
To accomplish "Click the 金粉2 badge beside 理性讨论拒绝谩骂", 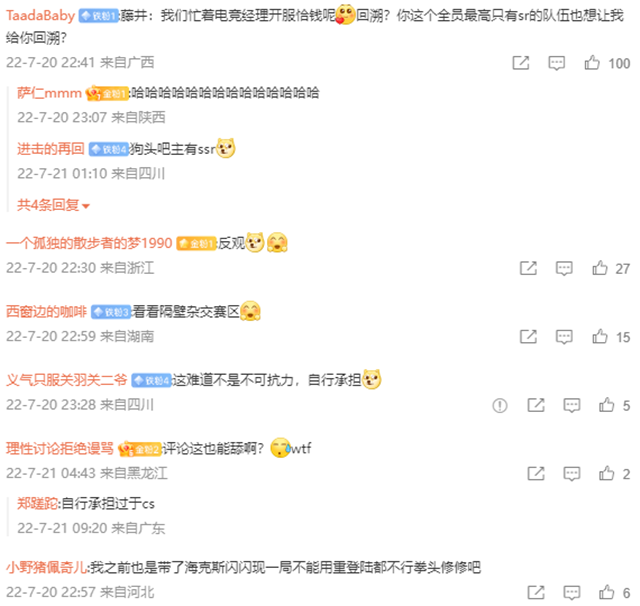I will click(x=140, y=449).
